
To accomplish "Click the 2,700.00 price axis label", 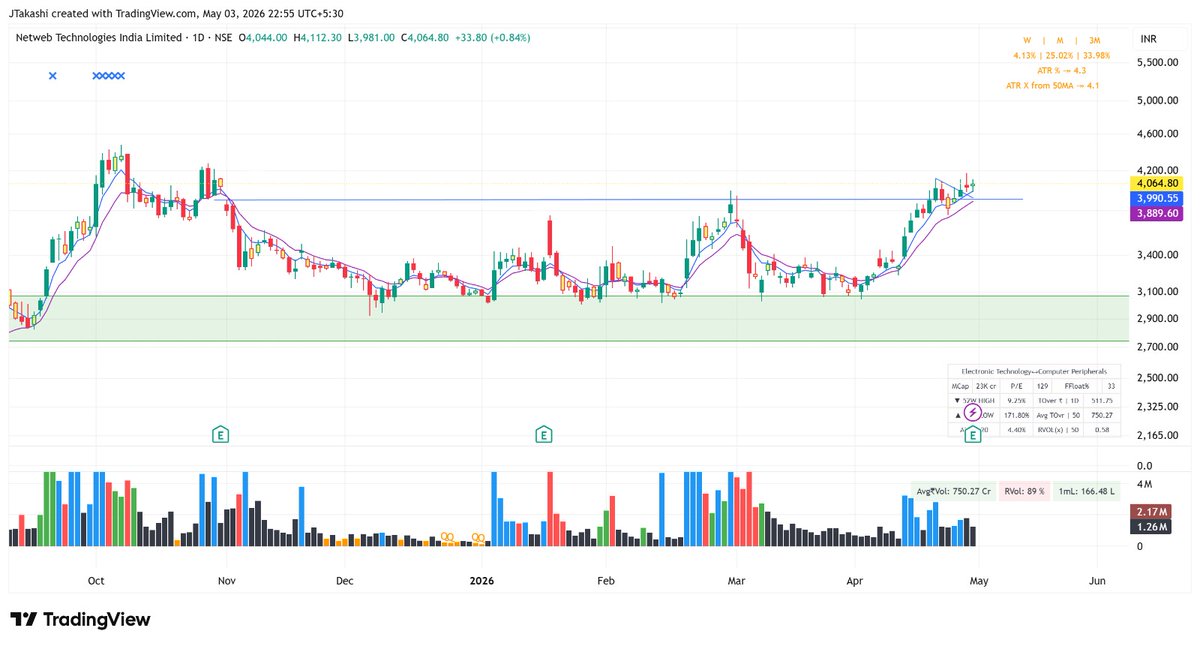I will [x=1158, y=346].
